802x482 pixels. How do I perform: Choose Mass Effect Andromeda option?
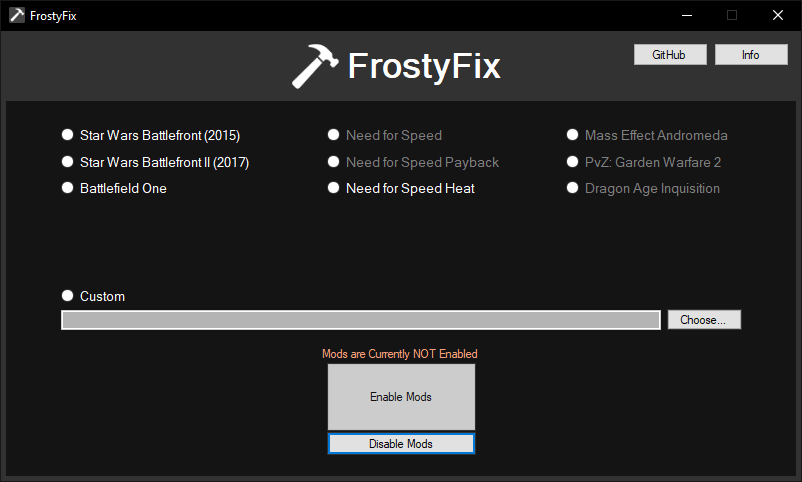(x=573, y=135)
